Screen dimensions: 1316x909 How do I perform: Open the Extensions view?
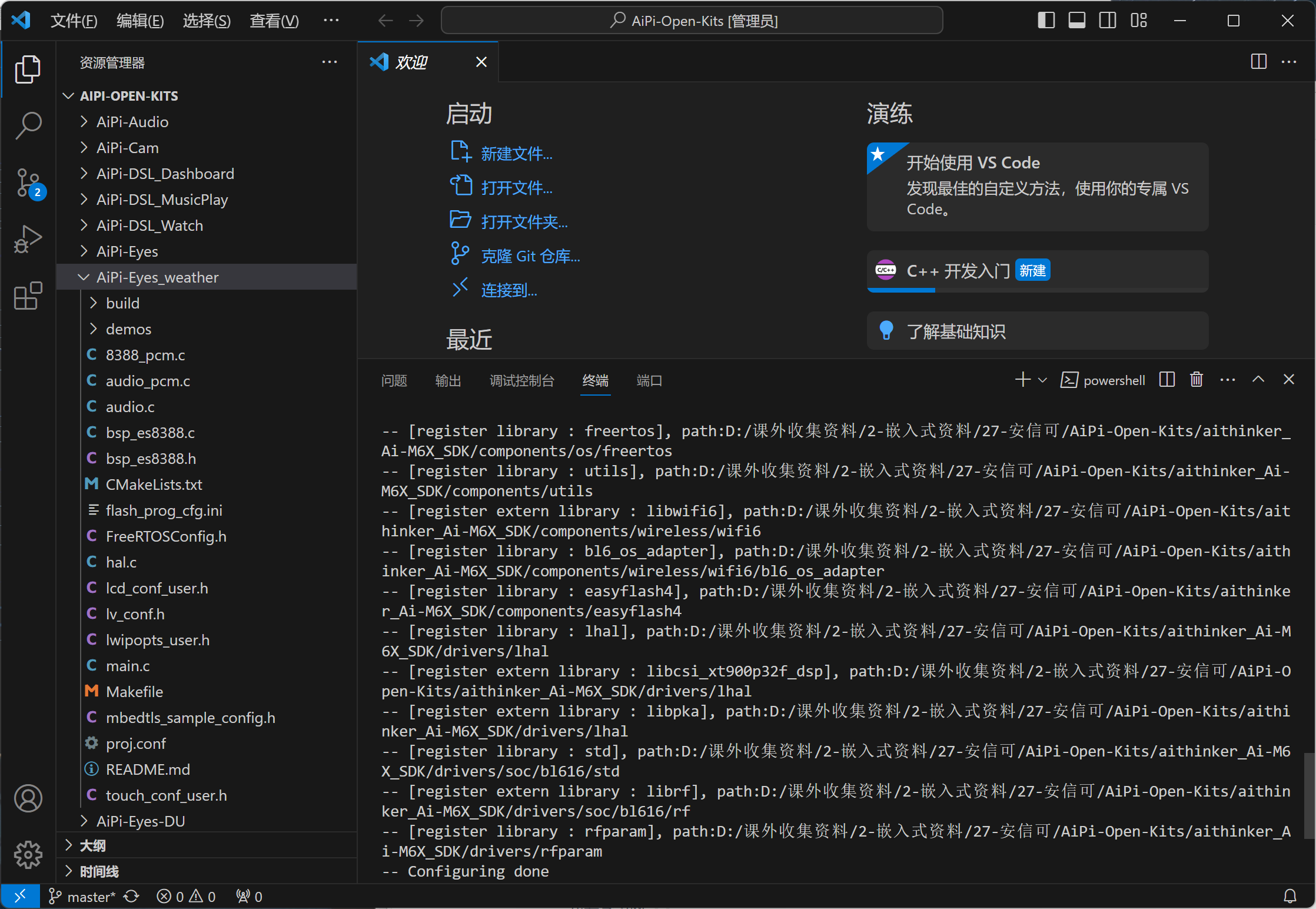pos(28,296)
